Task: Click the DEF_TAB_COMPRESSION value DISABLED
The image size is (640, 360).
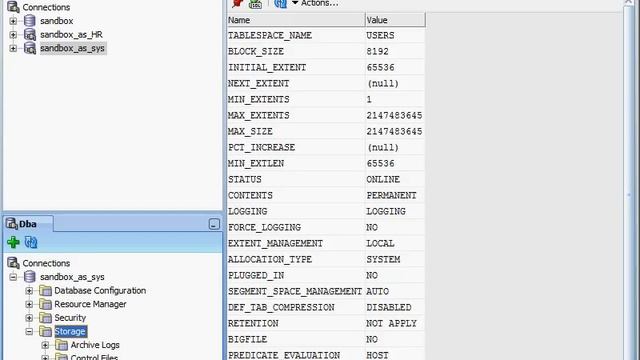Action: [x=395, y=307]
